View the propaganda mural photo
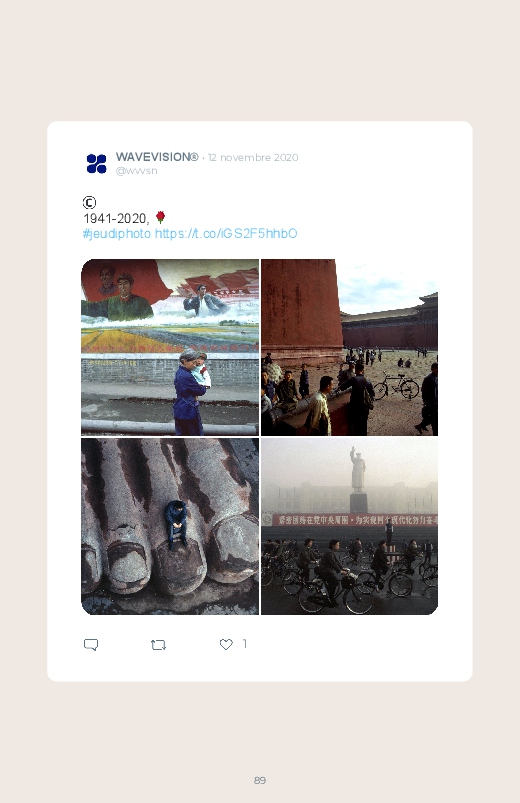 tap(170, 347)
